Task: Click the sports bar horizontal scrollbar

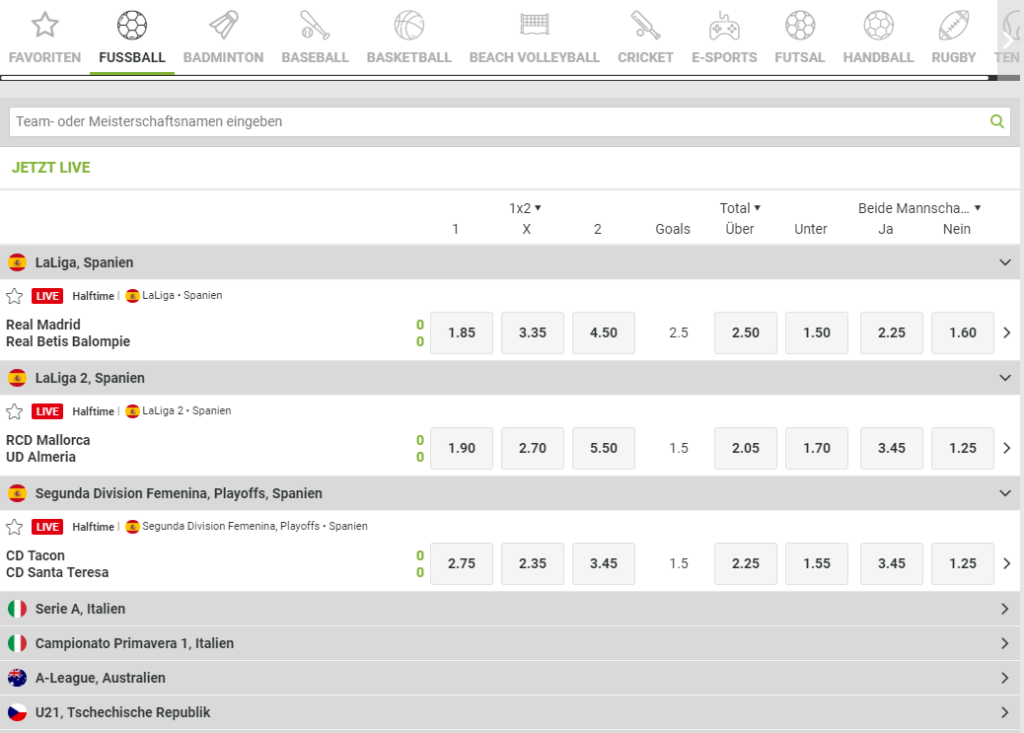Action: pyautogui.click(x=495, y=78)
